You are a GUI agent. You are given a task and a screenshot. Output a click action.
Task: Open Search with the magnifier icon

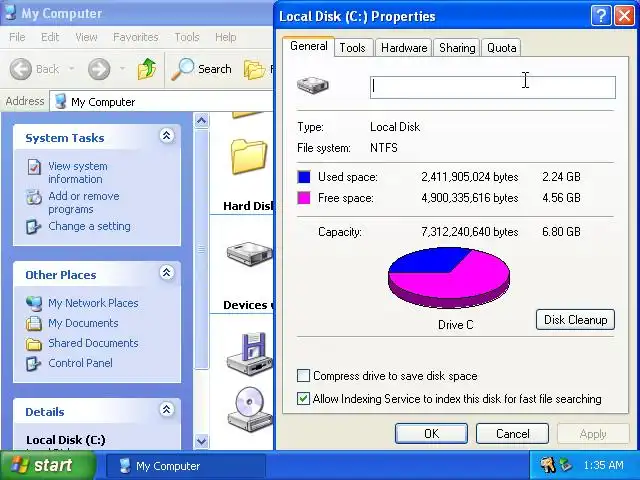[182, 69]
